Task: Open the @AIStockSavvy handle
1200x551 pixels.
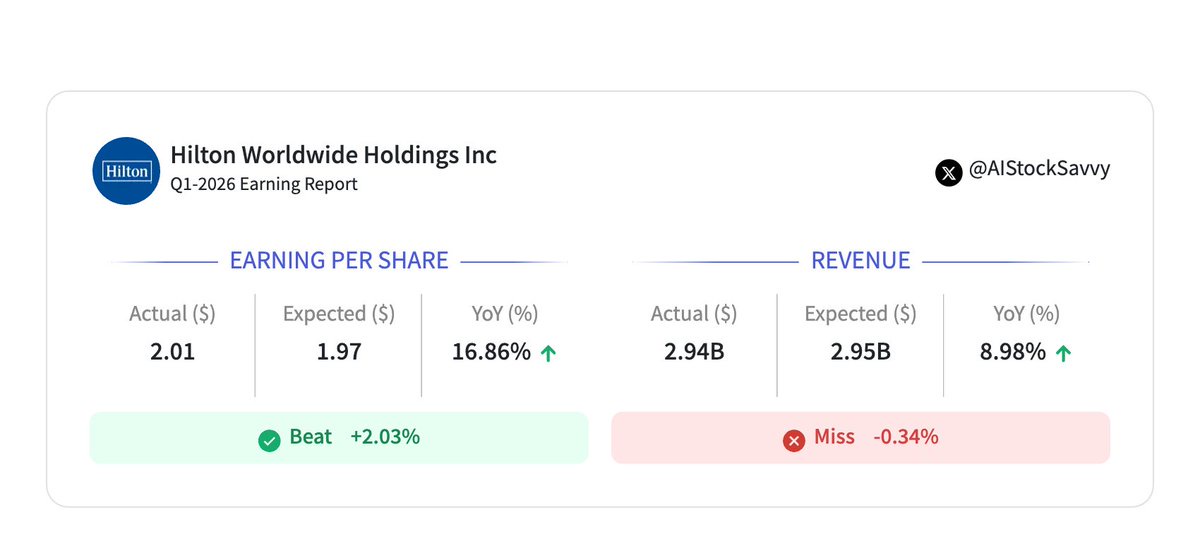Action: [1039, 170]
